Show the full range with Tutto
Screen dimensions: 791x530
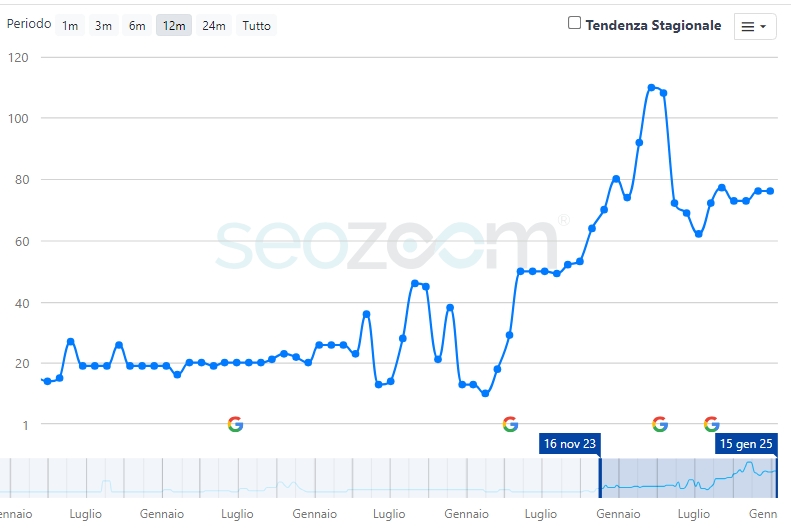point(256,26)
